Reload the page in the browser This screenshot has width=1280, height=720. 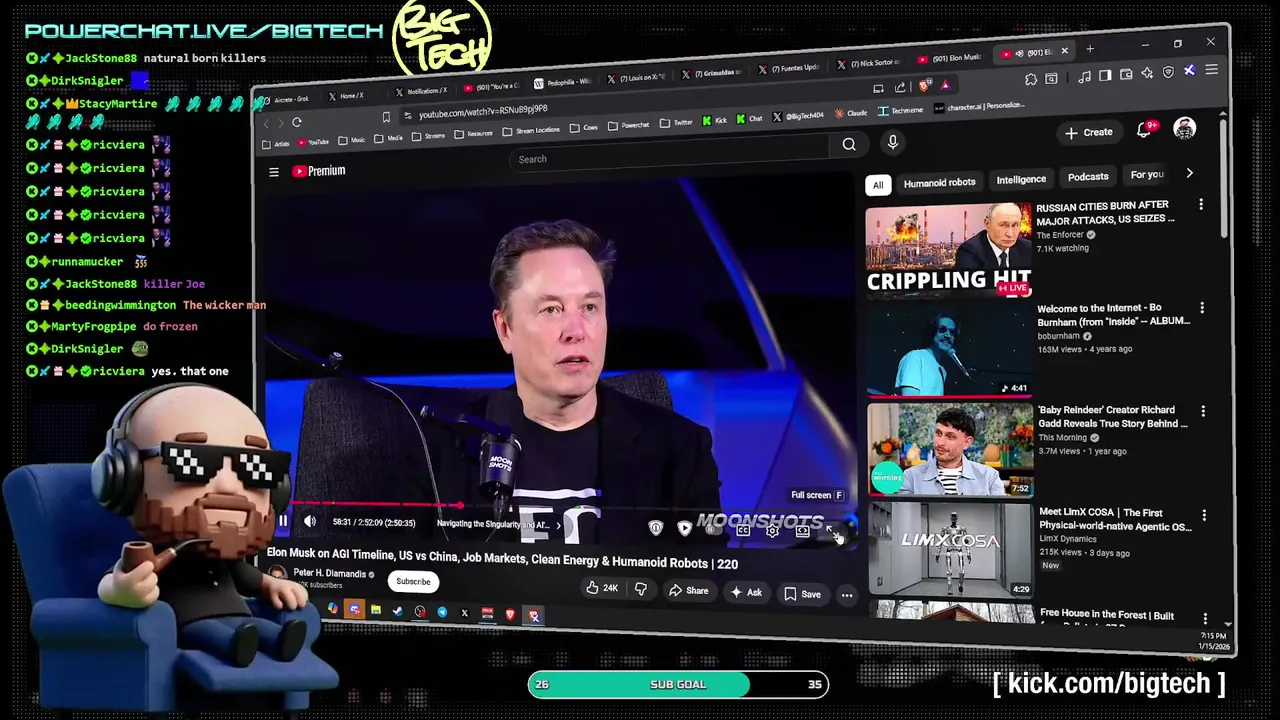297,122
